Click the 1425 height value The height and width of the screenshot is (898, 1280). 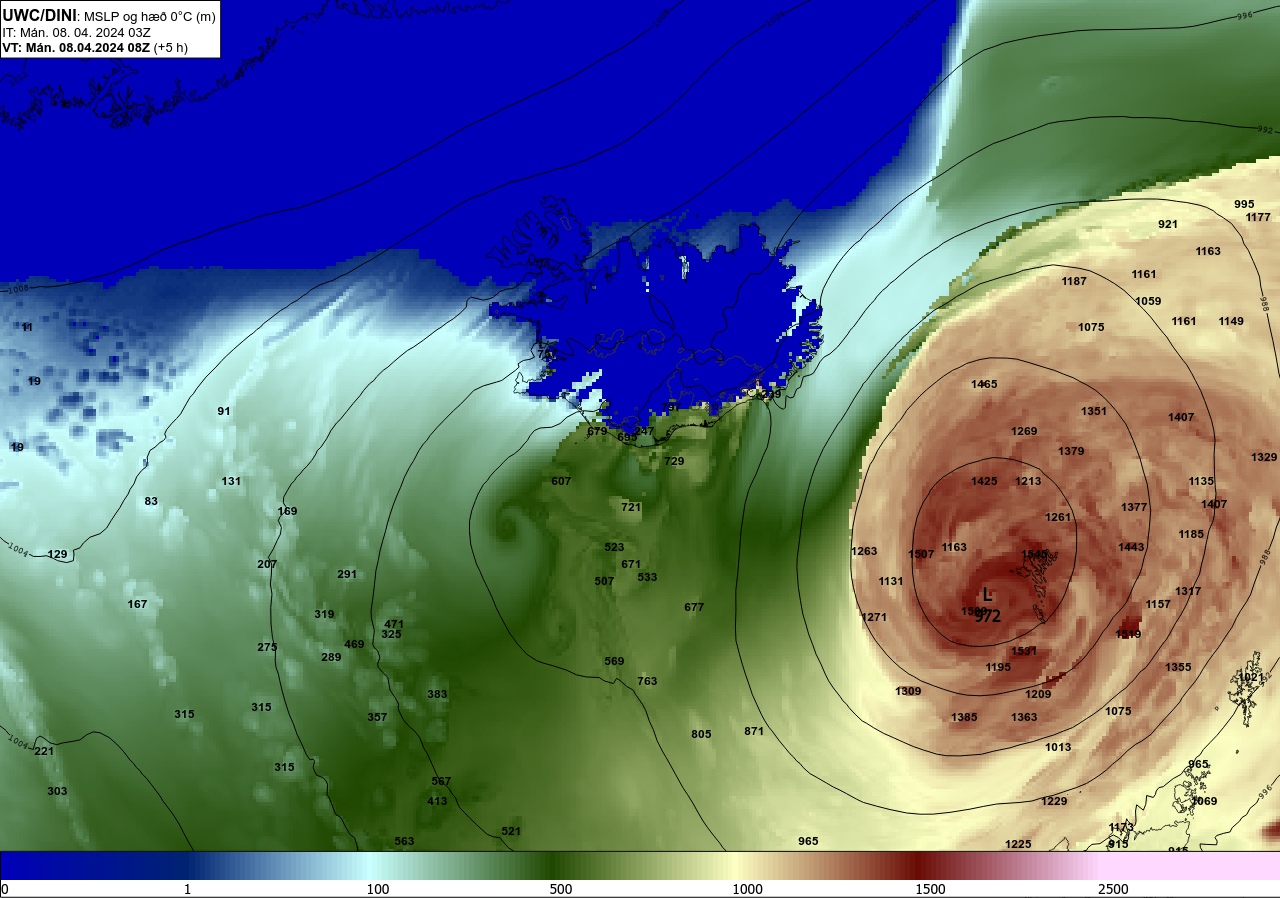point(984,481)
